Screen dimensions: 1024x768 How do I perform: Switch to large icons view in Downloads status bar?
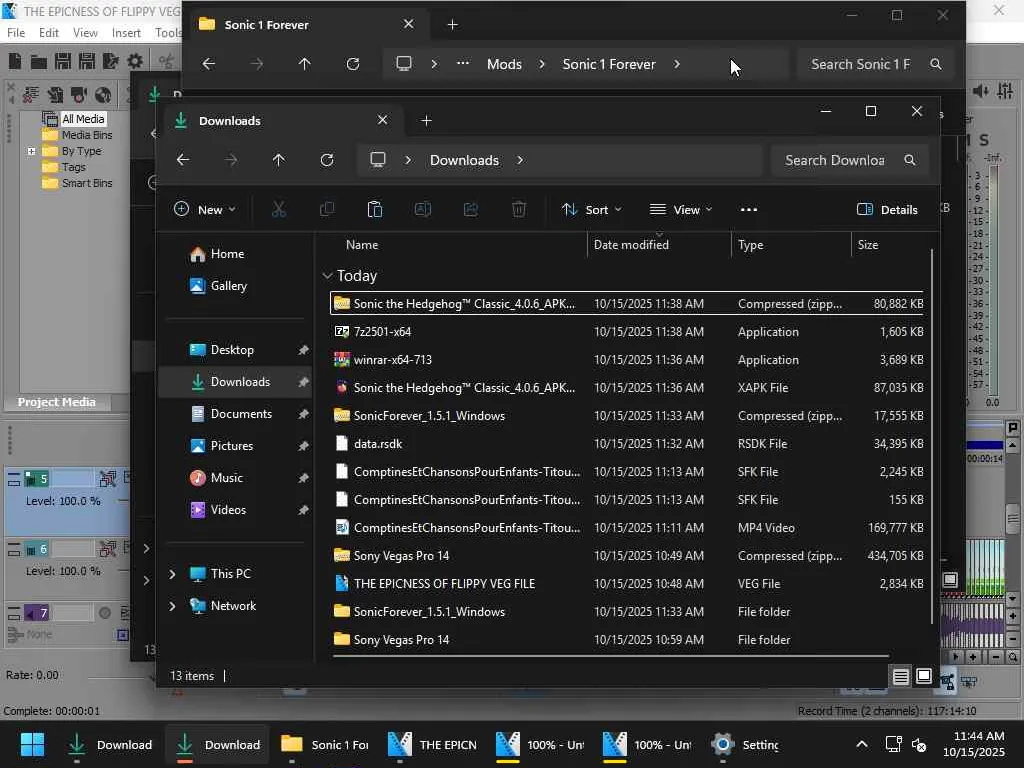923,676
